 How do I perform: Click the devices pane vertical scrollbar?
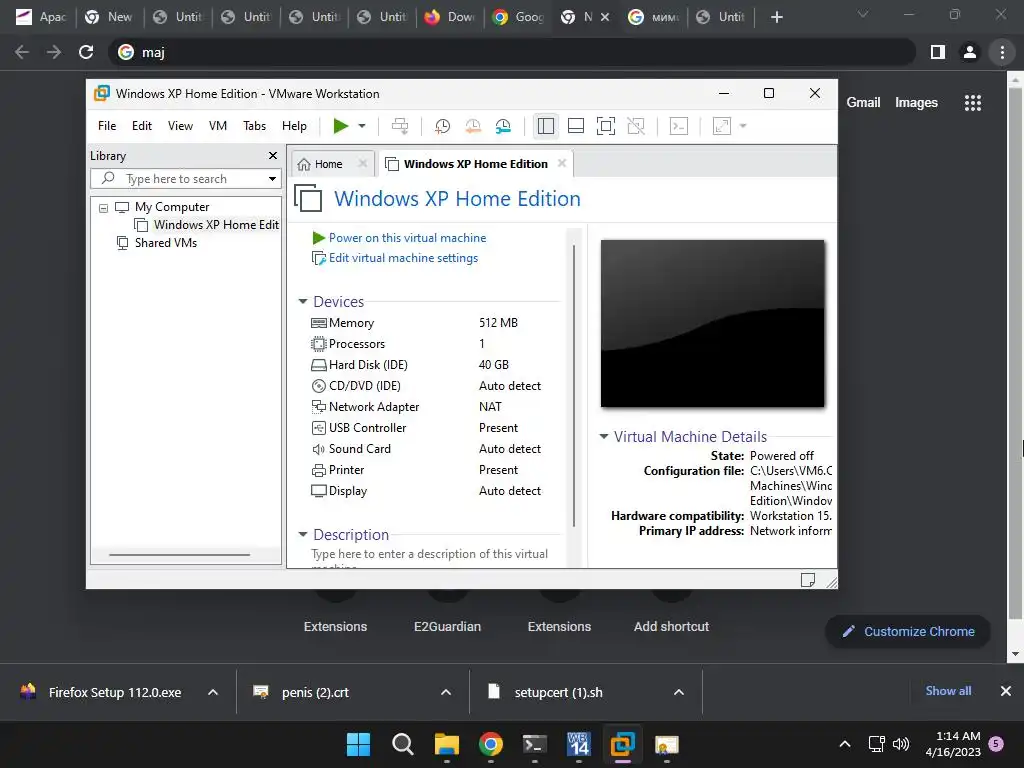tap(574, 385)
